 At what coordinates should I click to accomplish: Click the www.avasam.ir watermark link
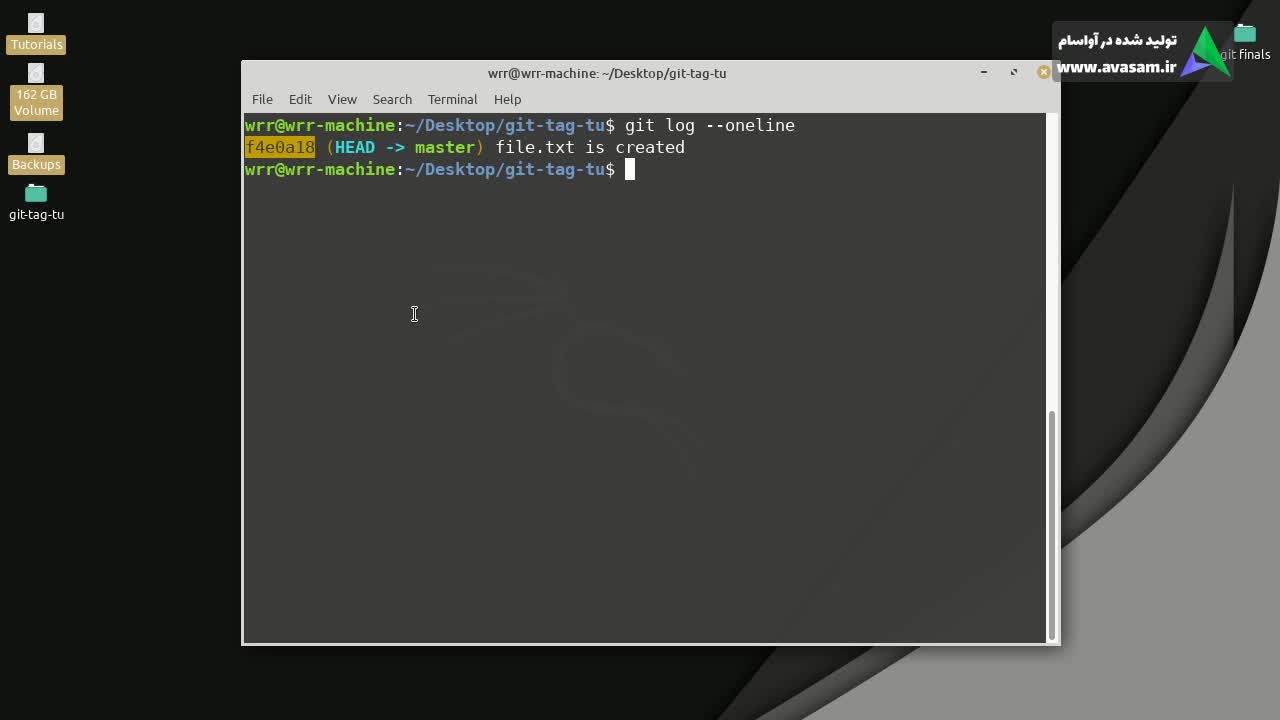1116,67
